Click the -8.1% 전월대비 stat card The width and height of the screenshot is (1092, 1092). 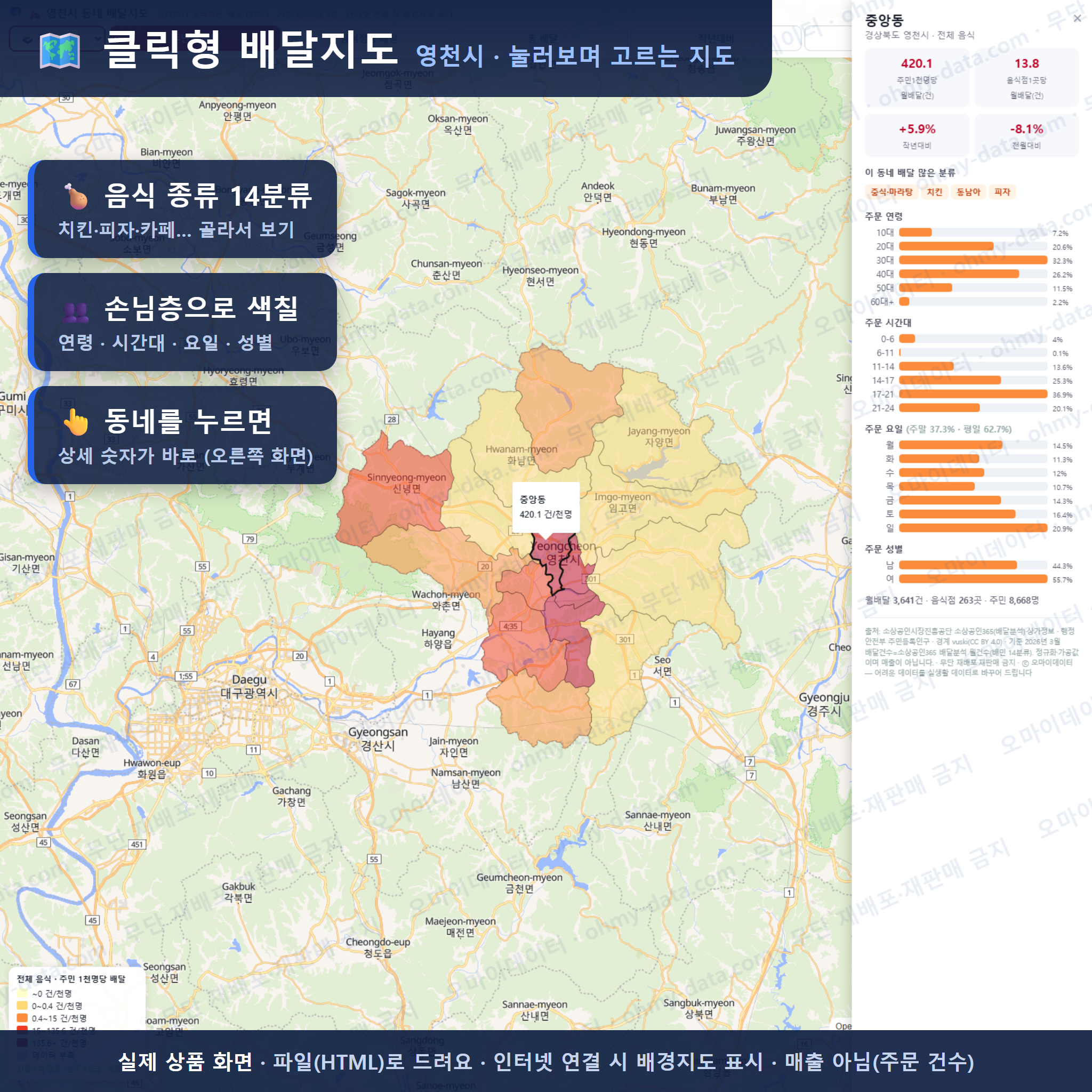point(1026,135)
